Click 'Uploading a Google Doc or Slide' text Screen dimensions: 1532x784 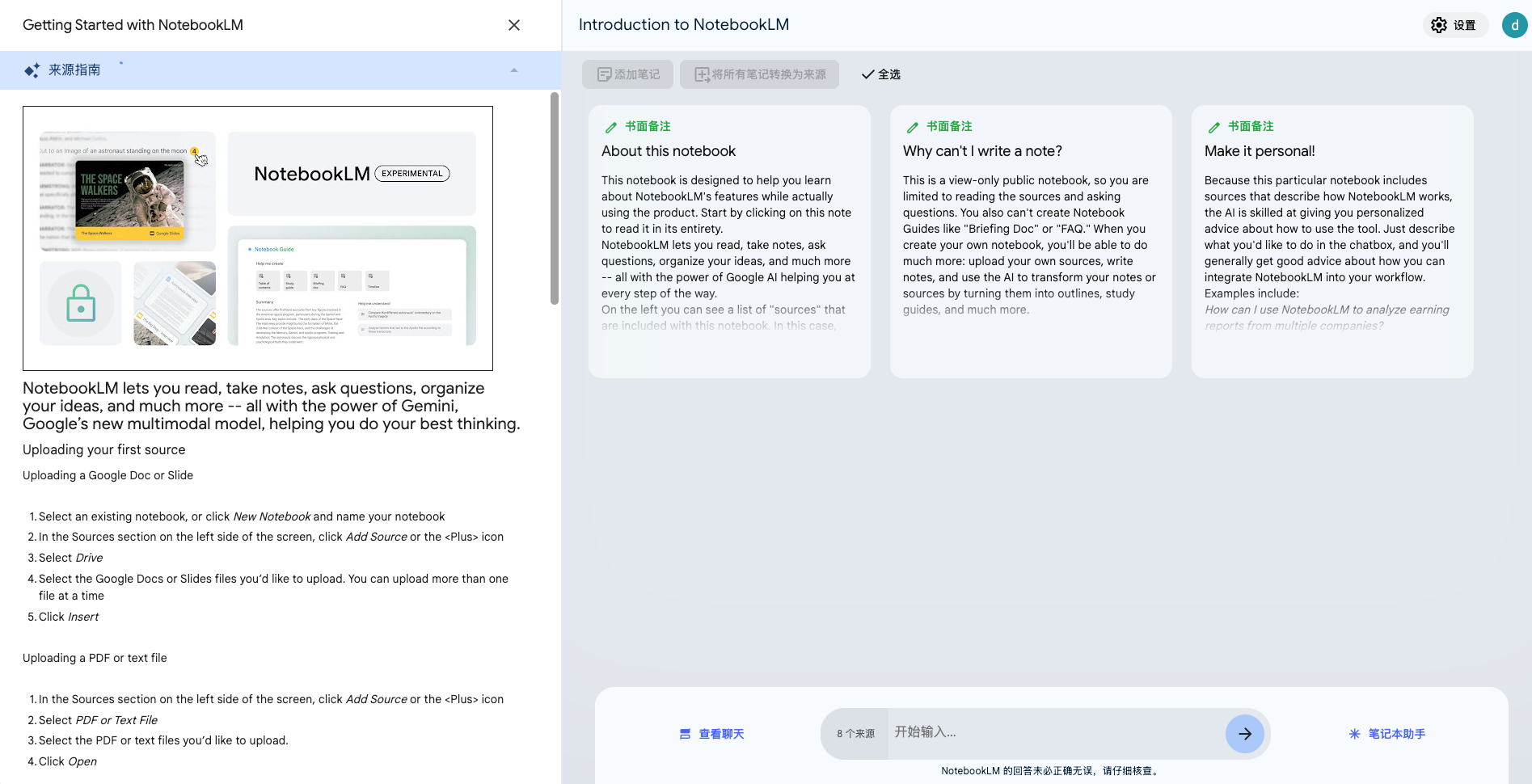(108, 475)
